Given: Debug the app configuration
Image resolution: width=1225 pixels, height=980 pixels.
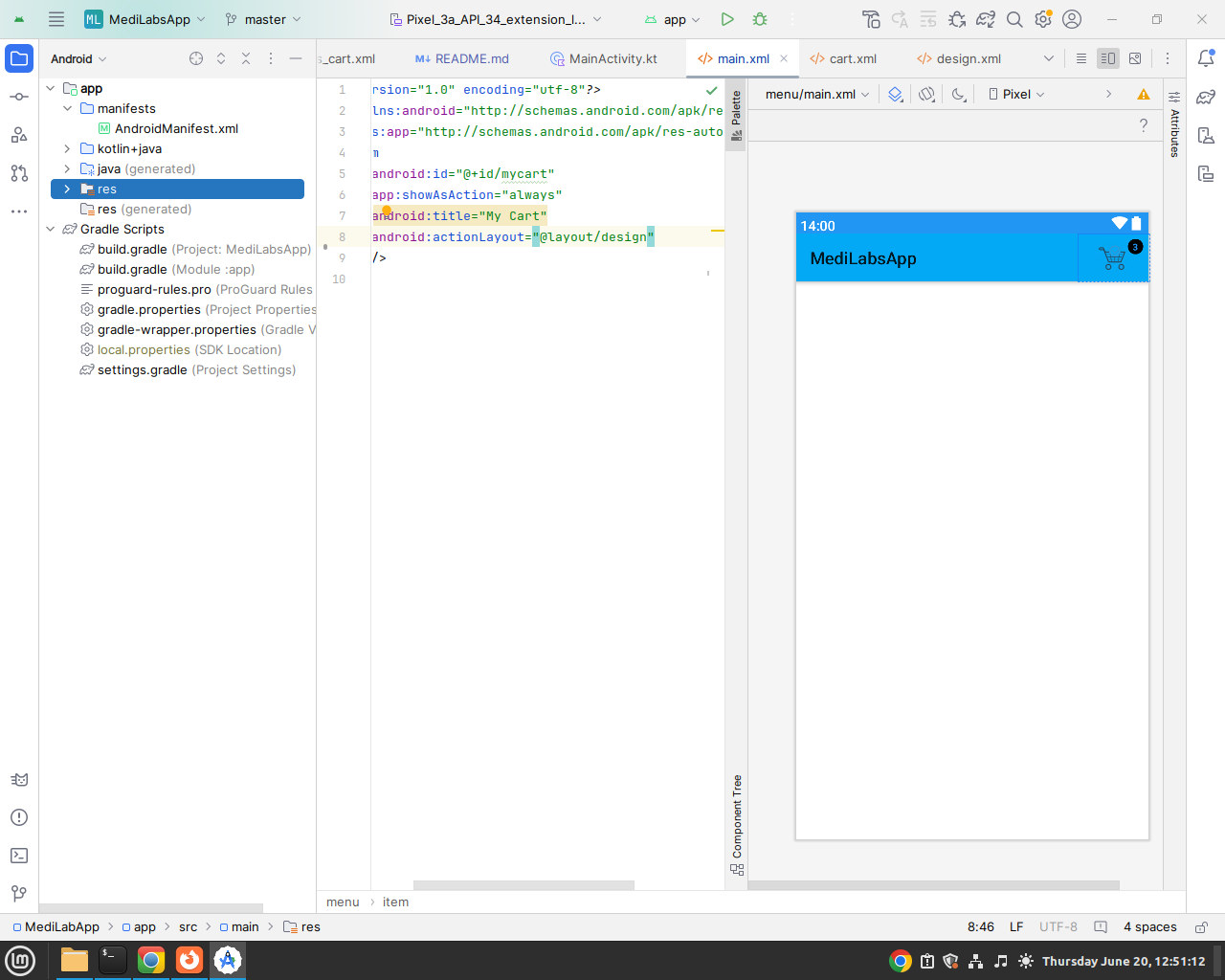Looking at the screenshot, I should 760,19.
